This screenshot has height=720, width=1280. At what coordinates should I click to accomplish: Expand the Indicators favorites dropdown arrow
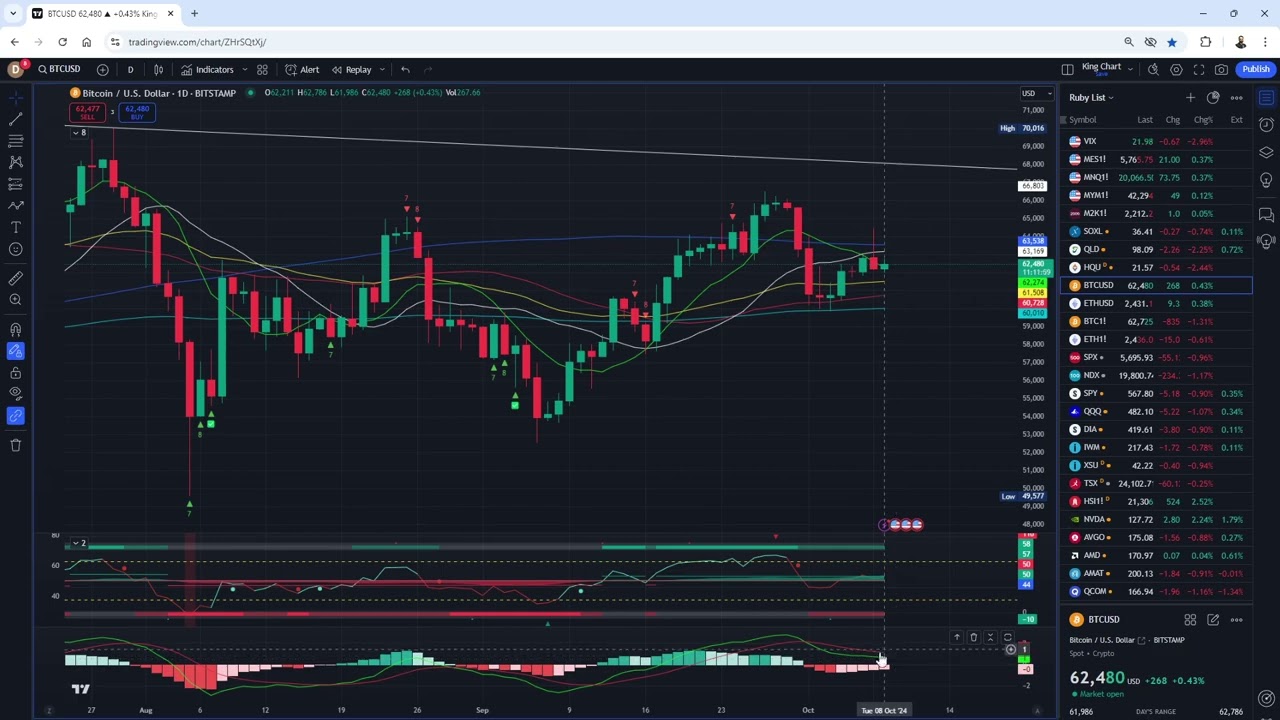244,69
